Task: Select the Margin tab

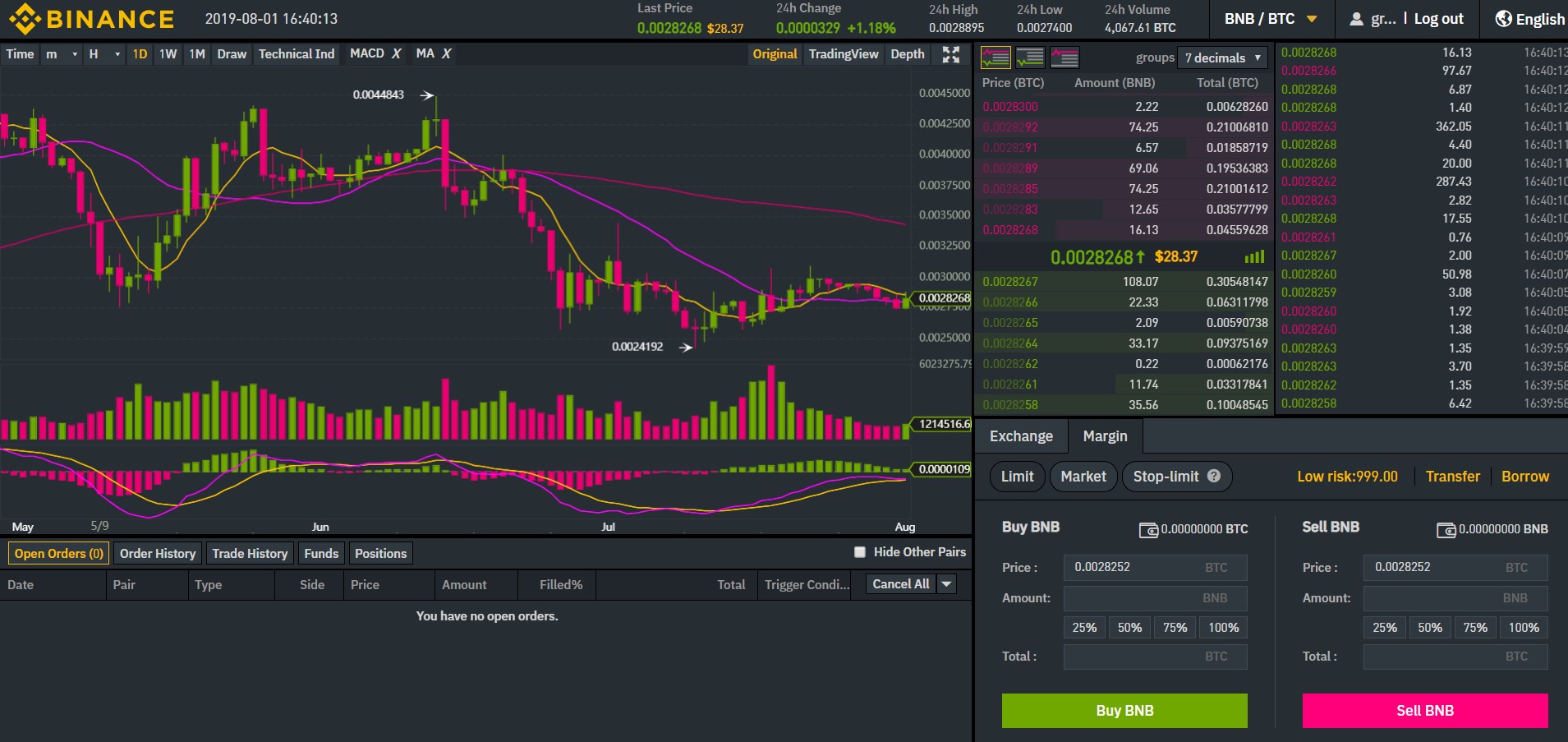Action: pos(1105,436)
